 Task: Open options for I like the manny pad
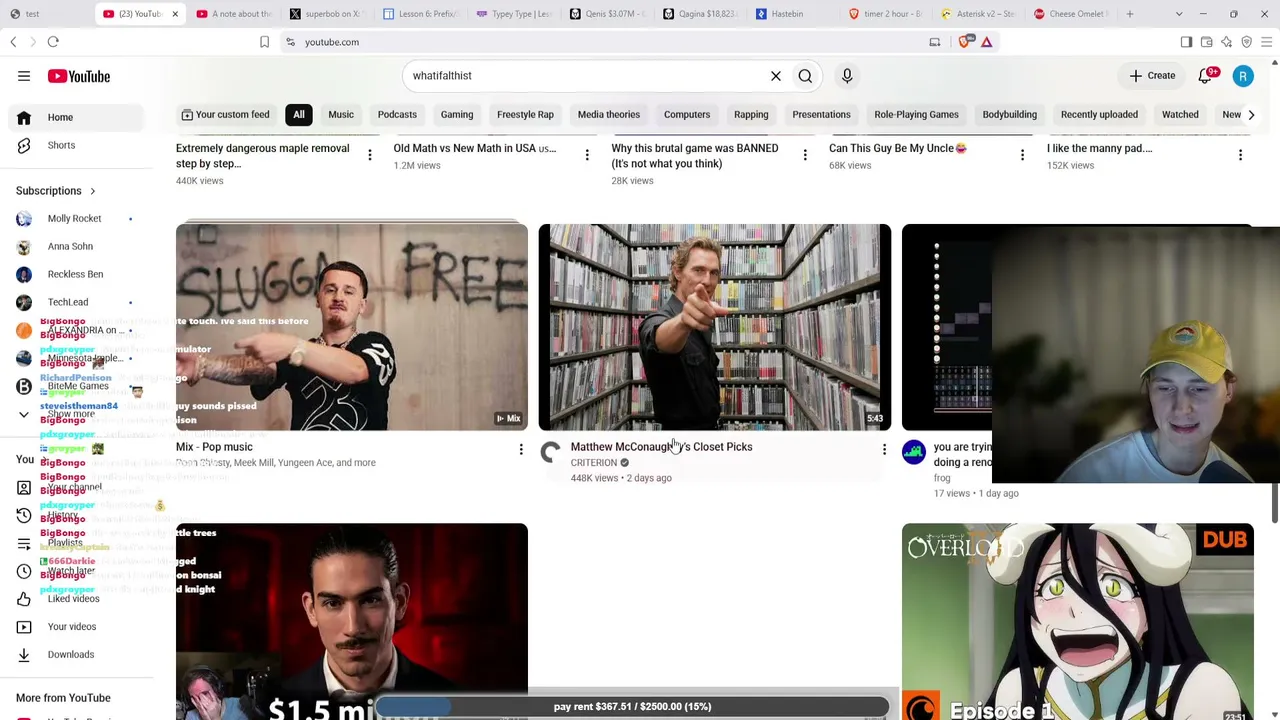point(1240,155)
